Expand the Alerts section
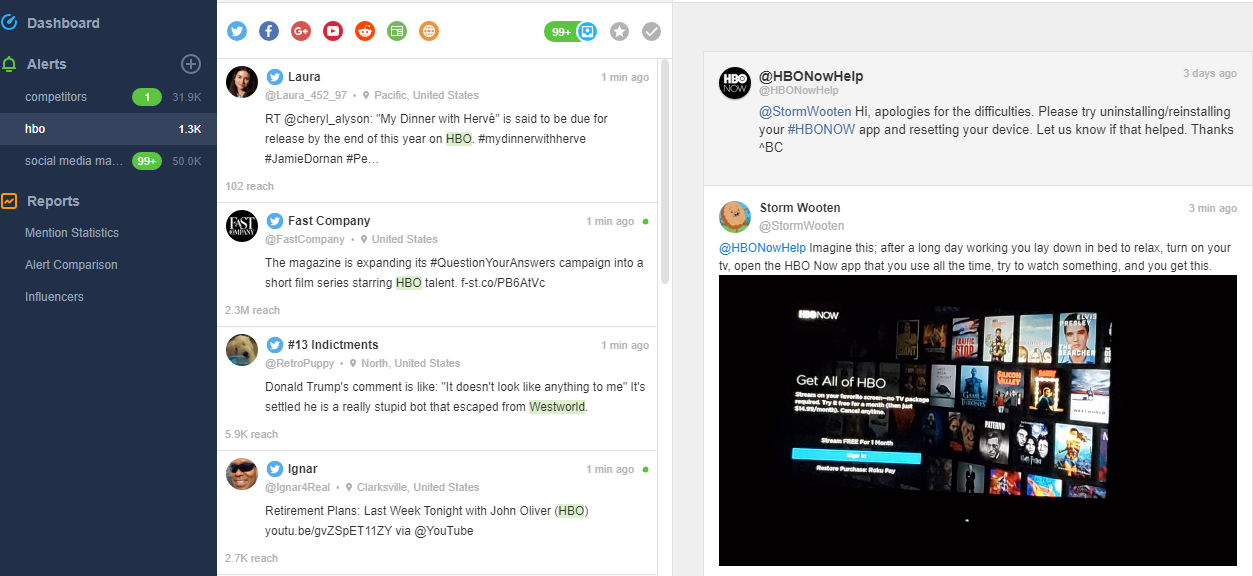The image size is (1253, 576). (x=47, y=64)
